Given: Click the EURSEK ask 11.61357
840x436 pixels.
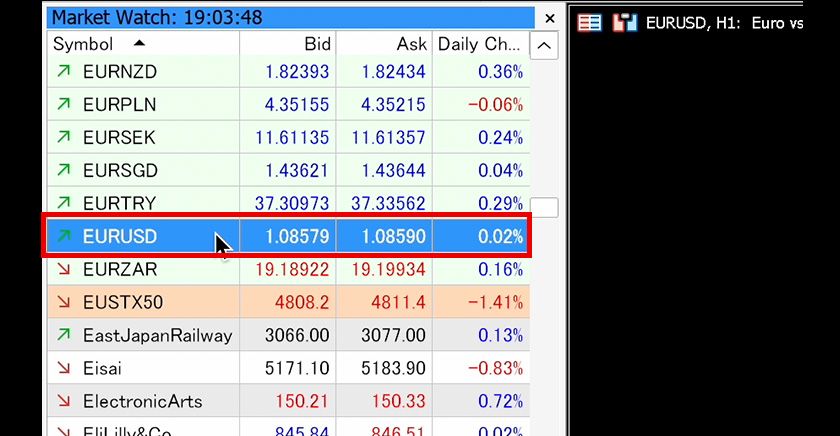Looking at the screenshot, I should point(388,138).
